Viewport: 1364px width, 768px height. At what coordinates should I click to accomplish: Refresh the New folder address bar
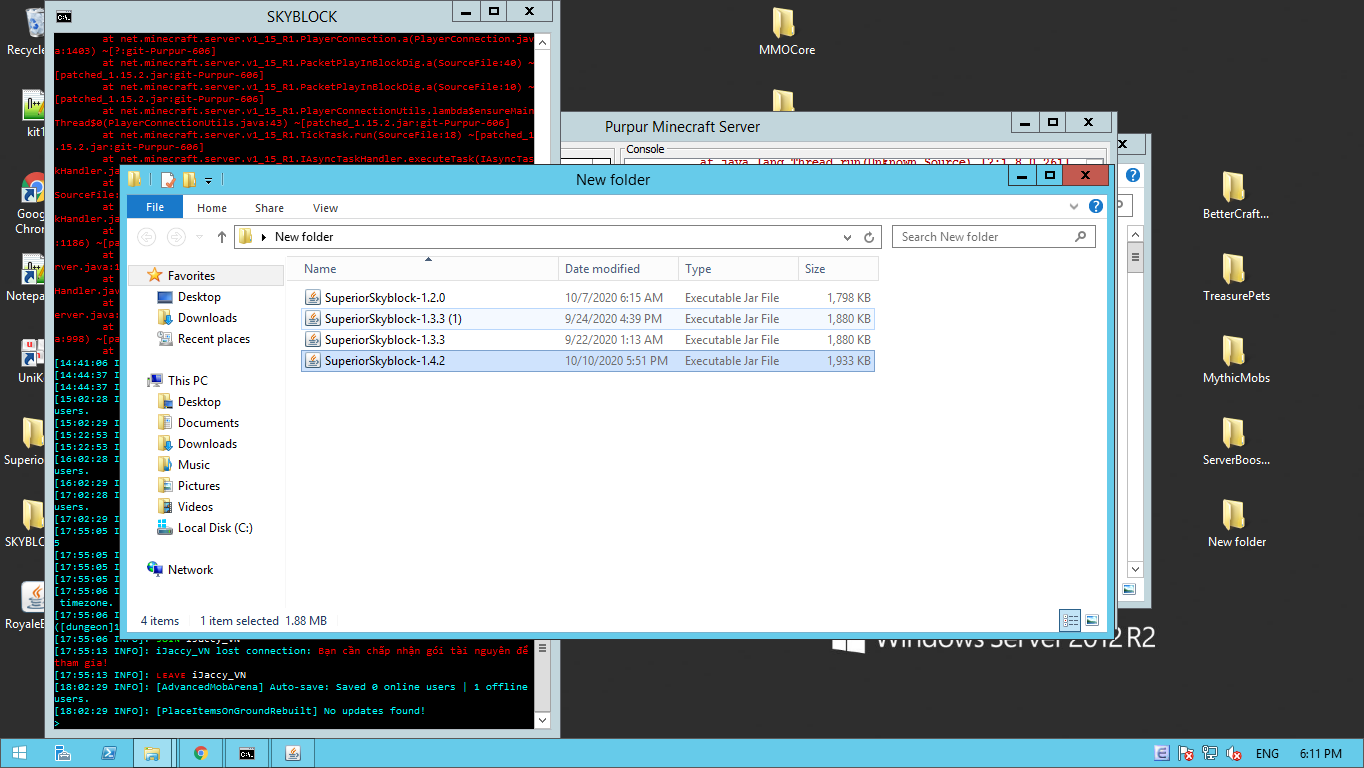tap(869, 237)
